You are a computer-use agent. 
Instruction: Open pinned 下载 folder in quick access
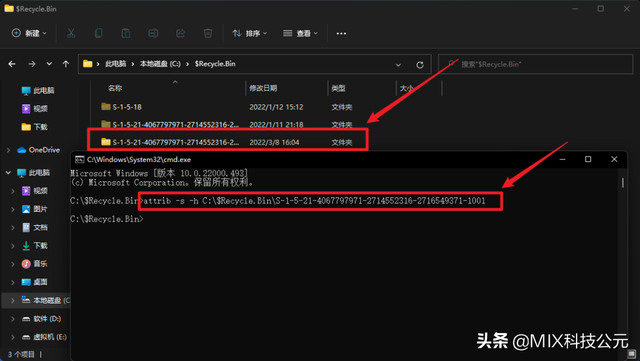pyautogui.click(x=35, y=127)
